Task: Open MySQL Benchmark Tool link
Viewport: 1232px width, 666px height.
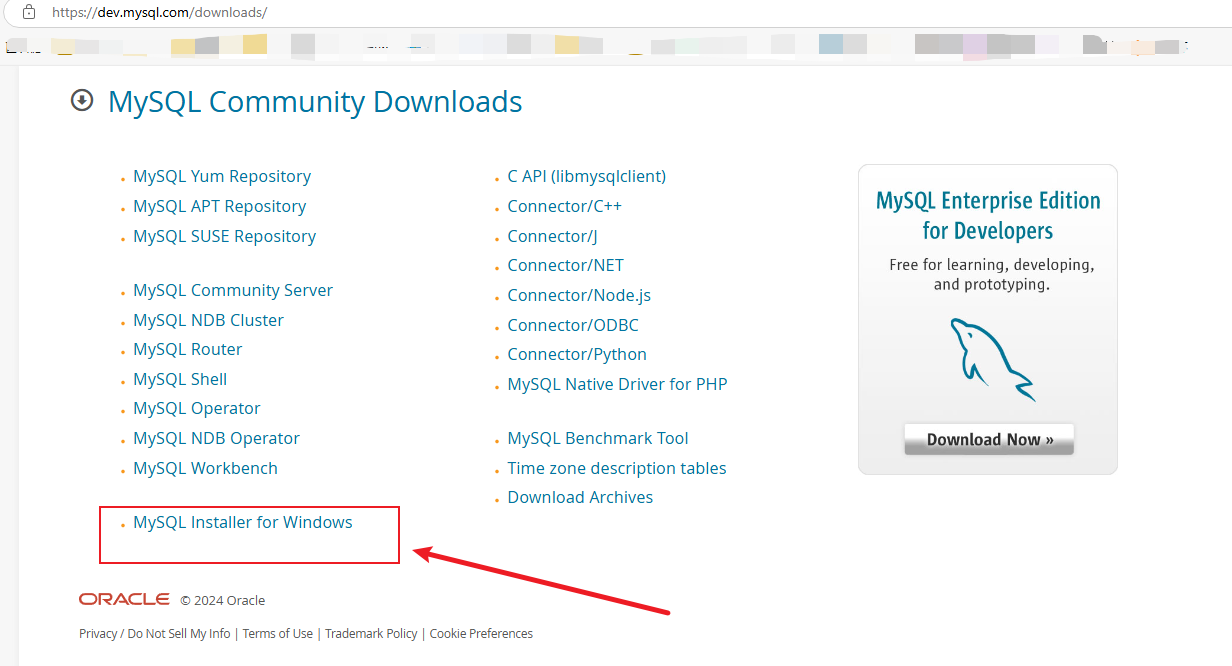Action: coord(598,438)
